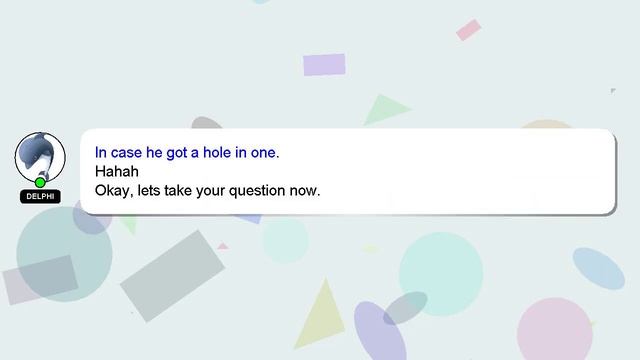
Task: Click the yellow-green triangle at bottom
Action: click(320, 316)
